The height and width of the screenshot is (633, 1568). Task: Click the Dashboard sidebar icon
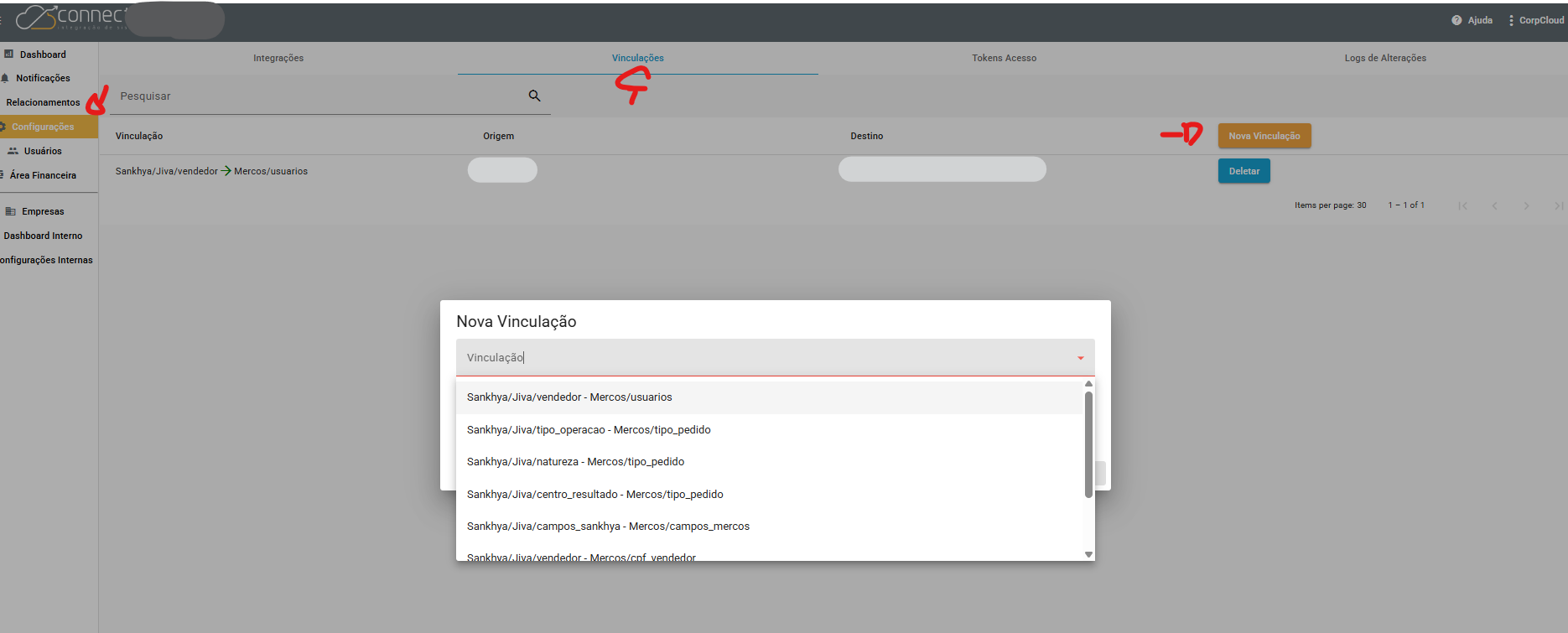9,54
